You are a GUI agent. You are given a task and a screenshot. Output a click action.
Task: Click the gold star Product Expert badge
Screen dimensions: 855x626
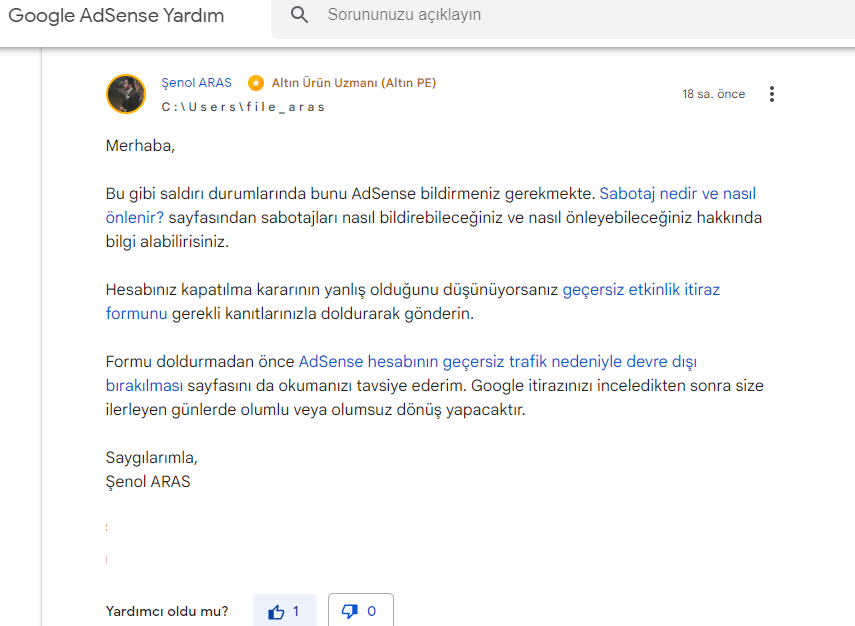pos(256,83)
